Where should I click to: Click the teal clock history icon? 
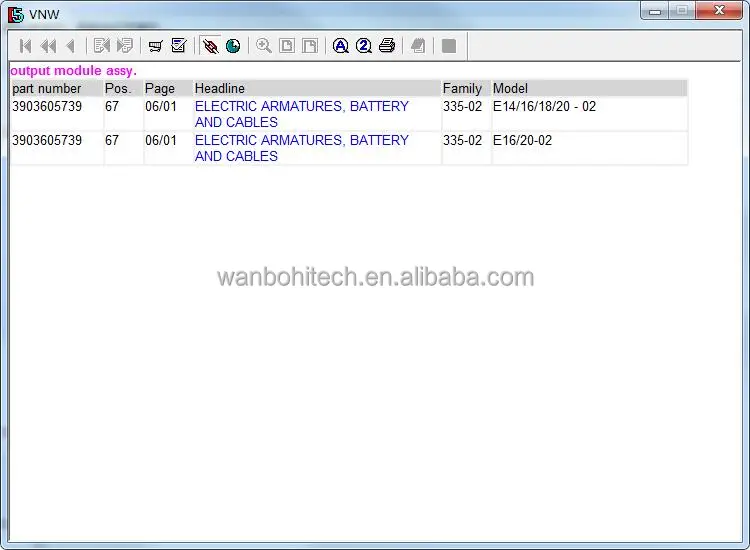click(x=233, y=46)
